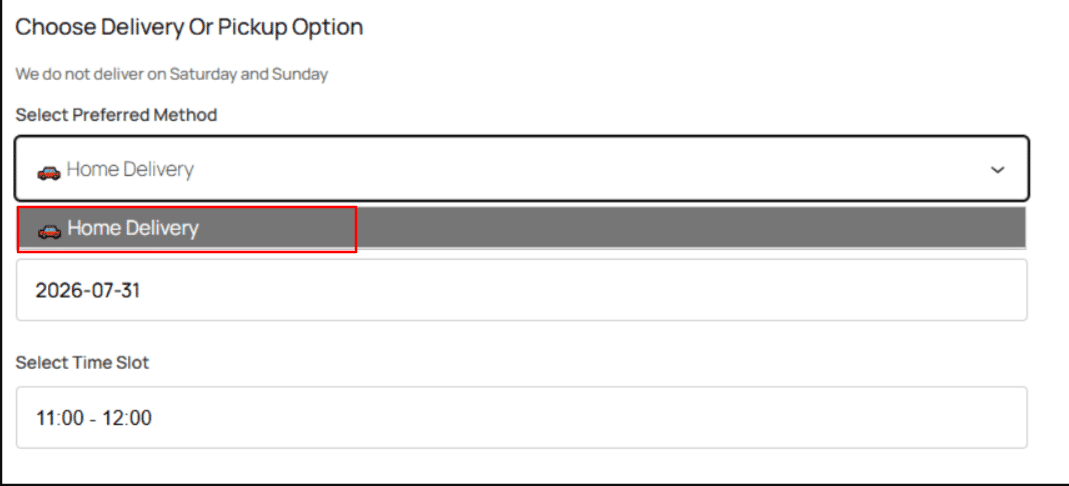Screen dimensions: 1069x486
Task: Click the 2026-07-31 date text
Action: 88,291
